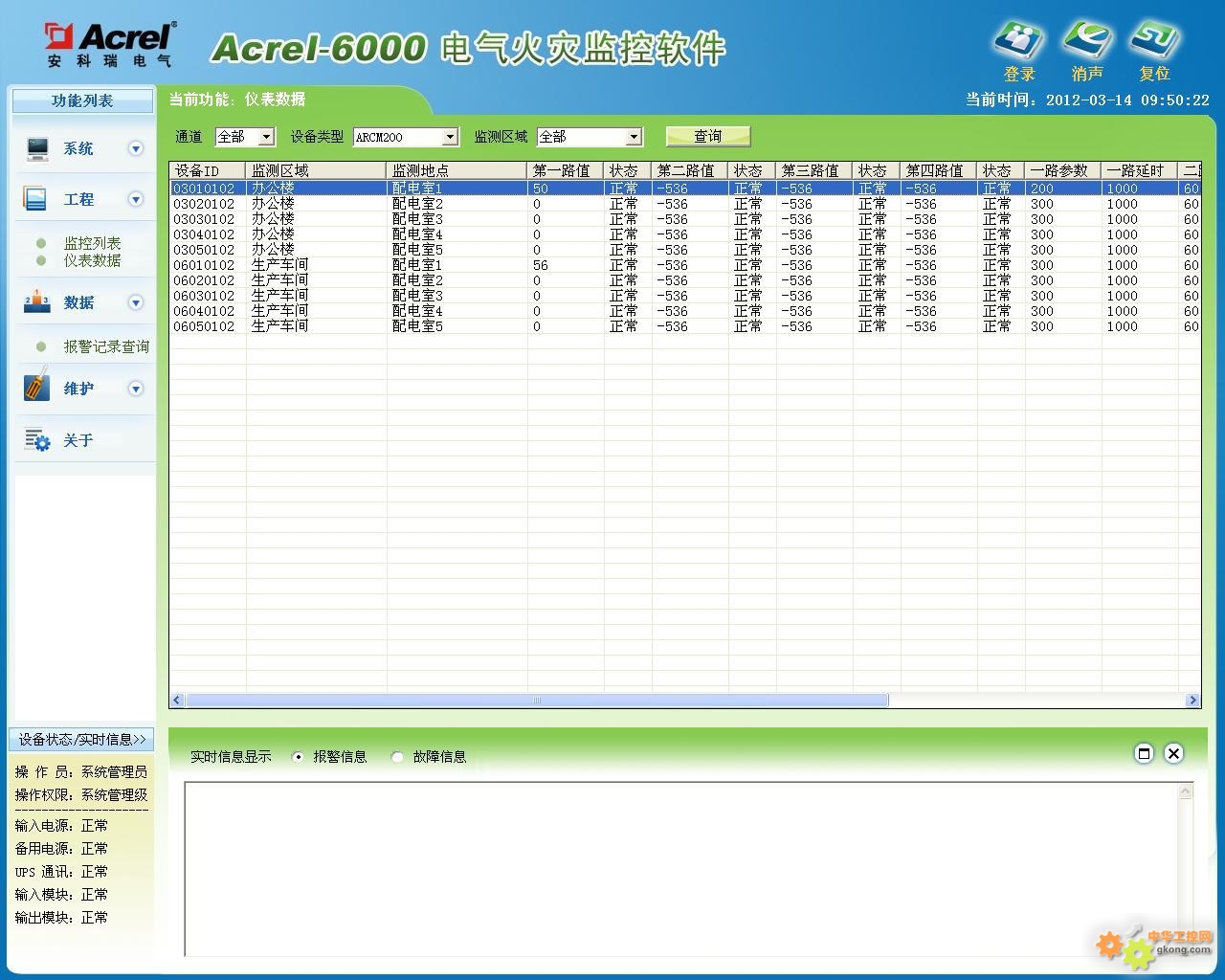Select the 关于 menu label
This screenshot has height=980, width=1225.
point(78,440)
